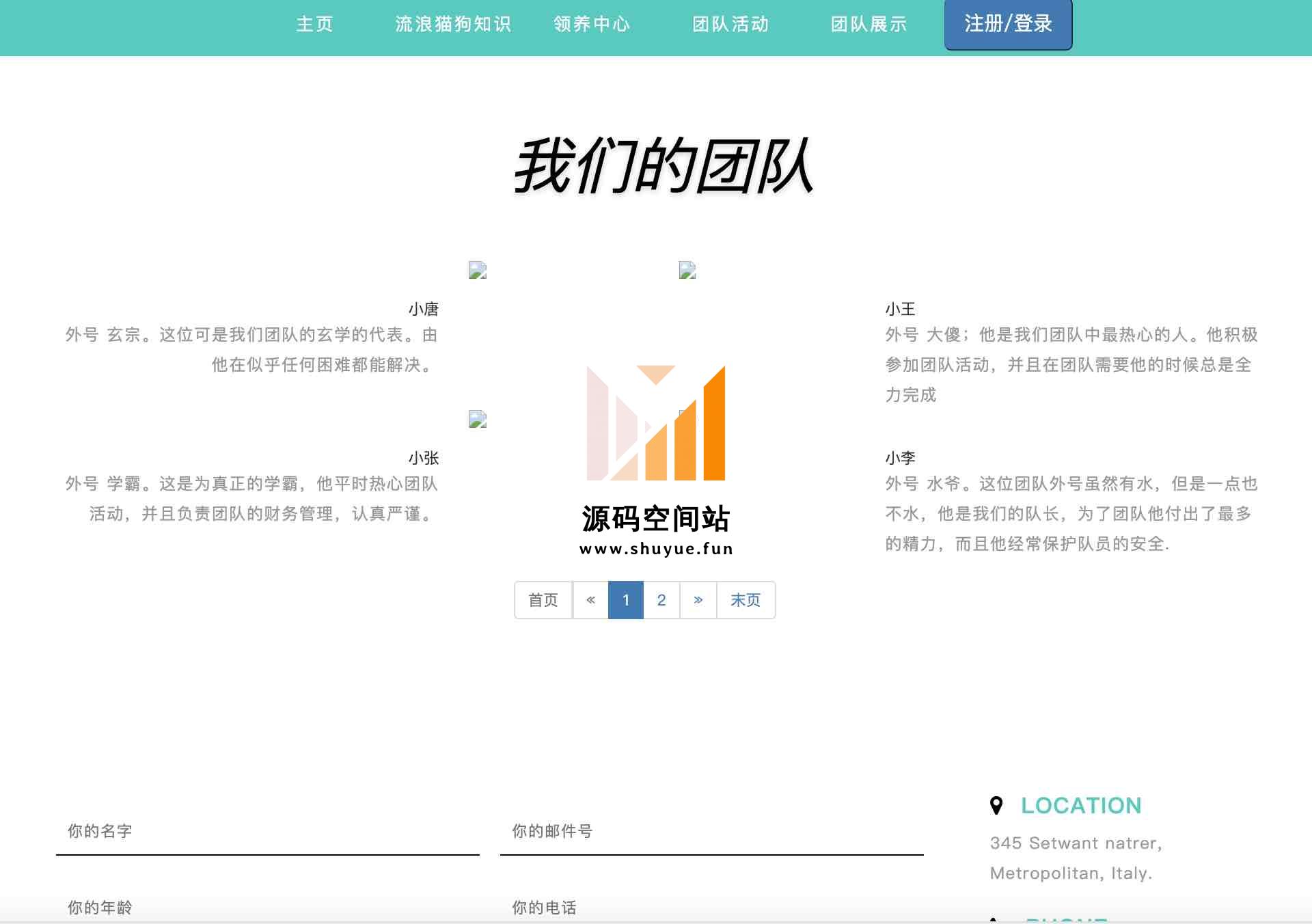Click 小张's description starting 外号 学霸

pyautogui.click(x=251, y=499)
